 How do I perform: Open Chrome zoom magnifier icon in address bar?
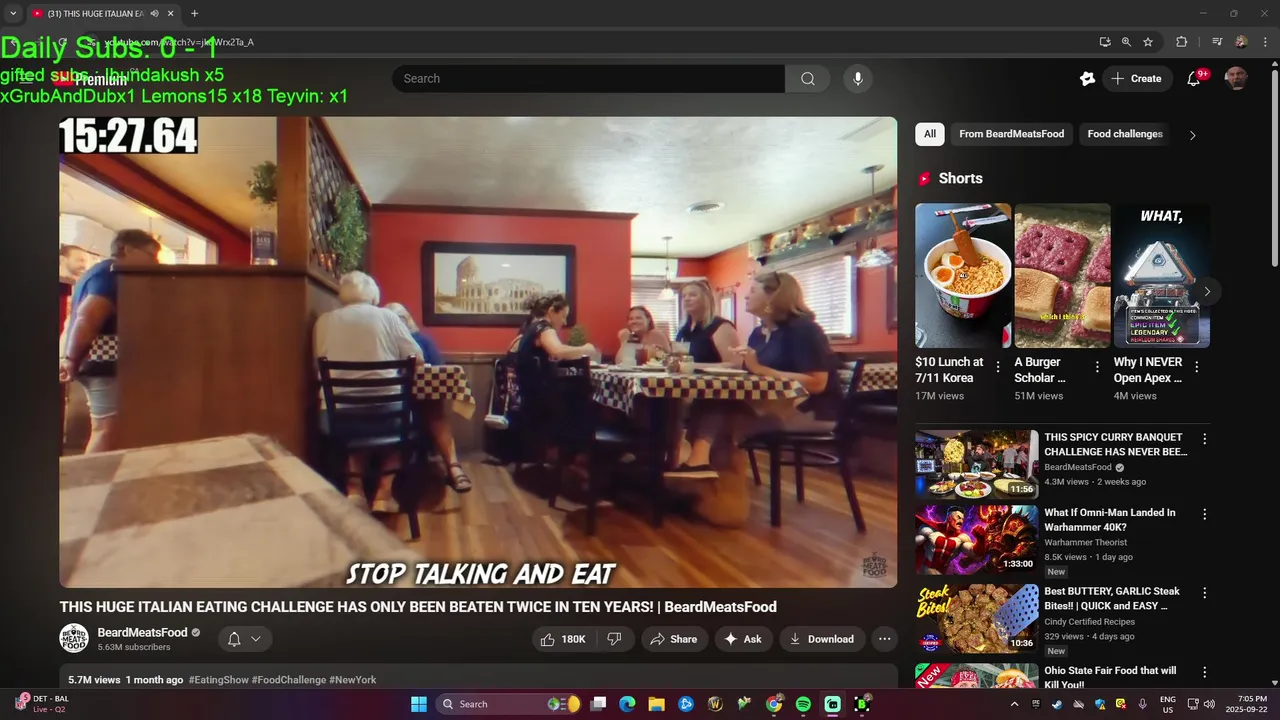click(1126, 42)
